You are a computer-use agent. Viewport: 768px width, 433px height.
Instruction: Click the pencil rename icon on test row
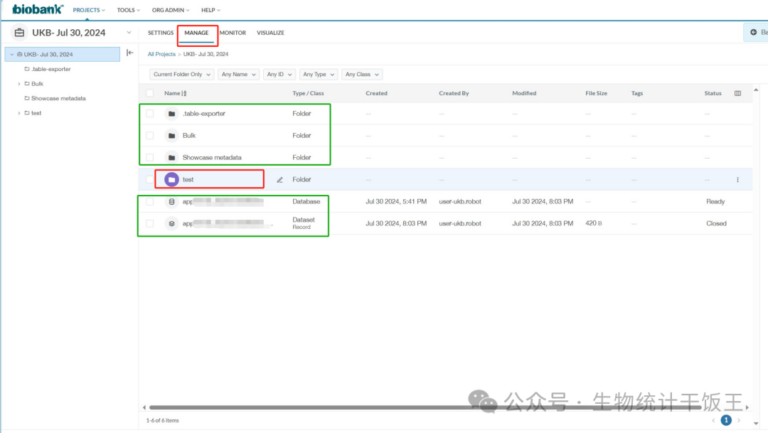[x=280, y=180]
